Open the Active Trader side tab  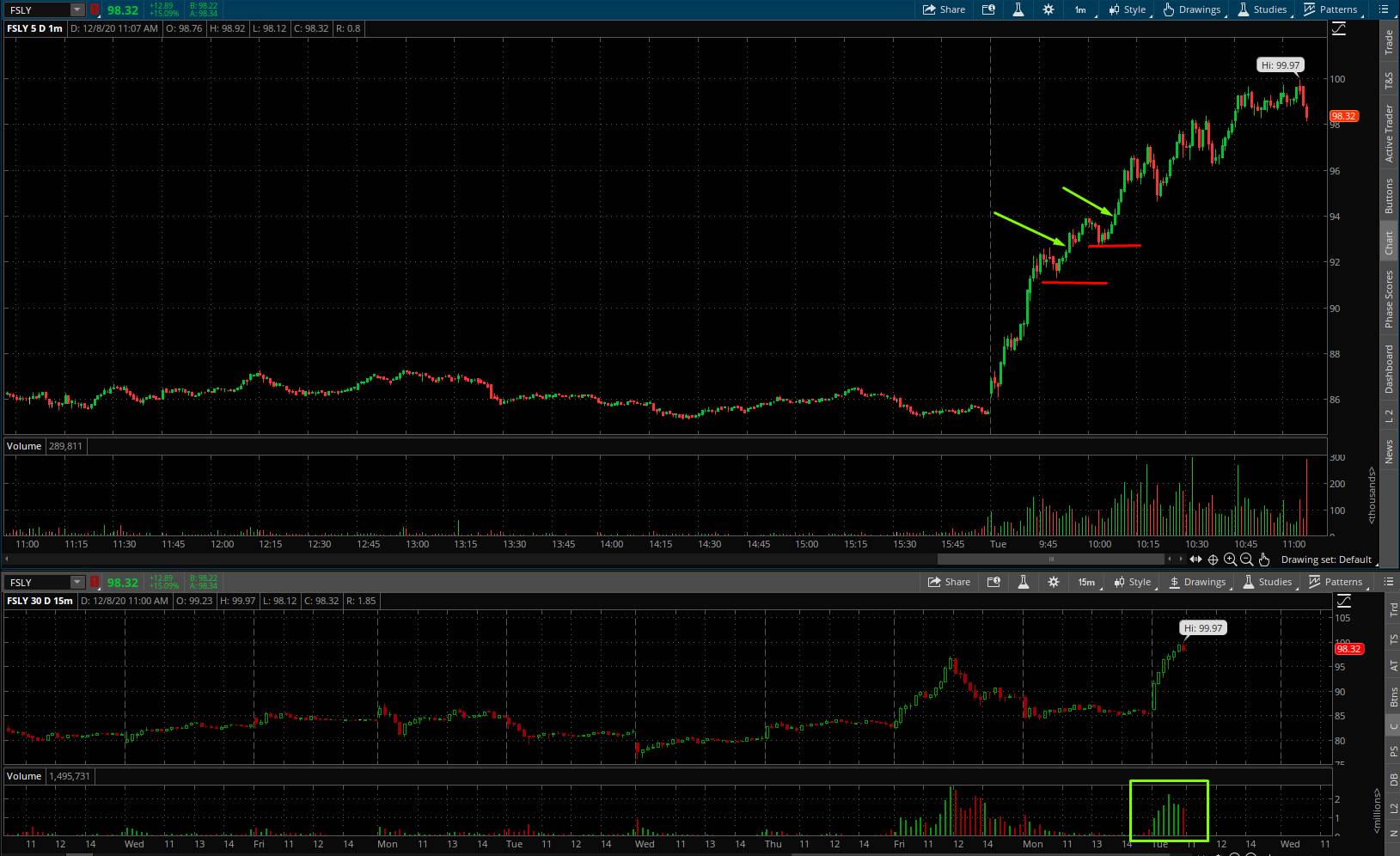point(1389,133)
